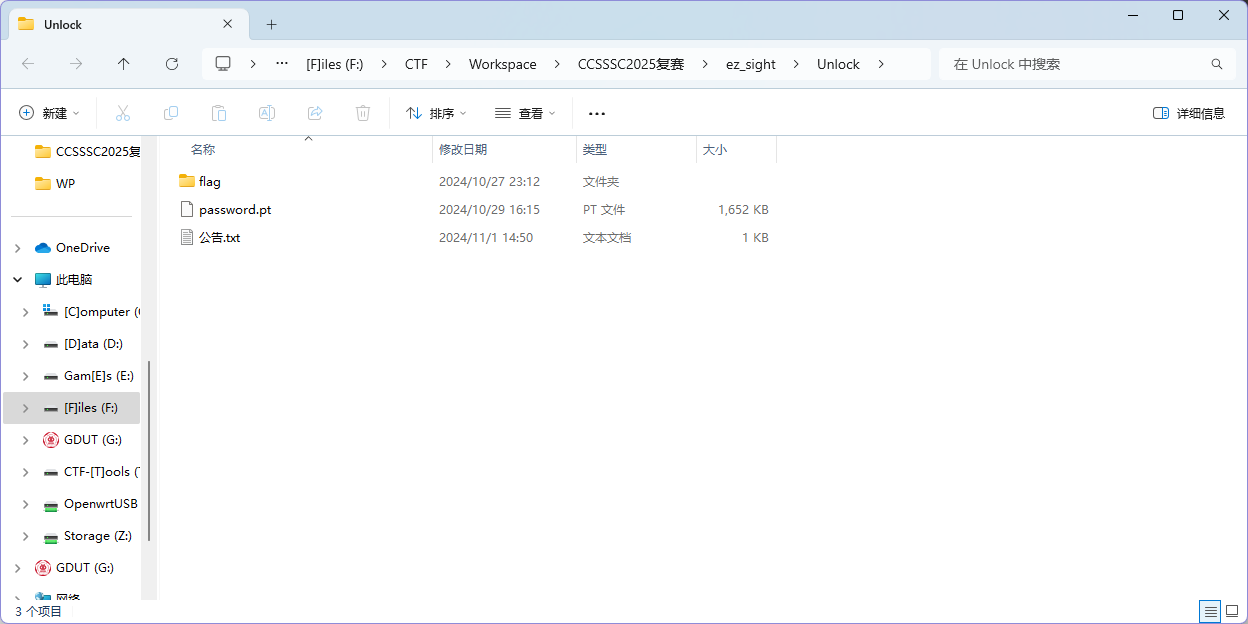Click the 新建 new item button
Image resolution: width=1248 pixels, height=624 pixels.
click(x=49, y=113)
